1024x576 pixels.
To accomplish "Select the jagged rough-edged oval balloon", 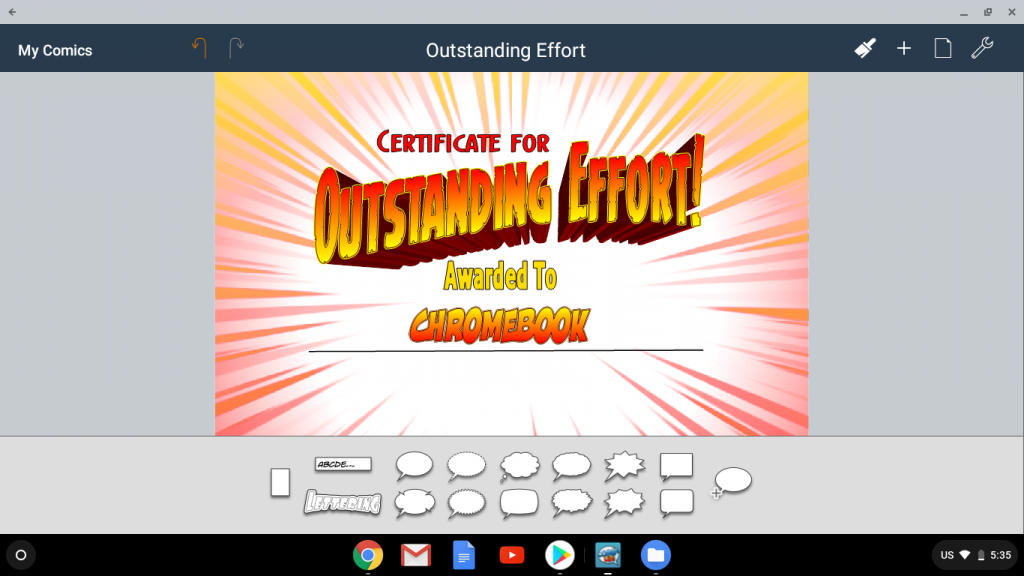I will click(x=571, y=504).
